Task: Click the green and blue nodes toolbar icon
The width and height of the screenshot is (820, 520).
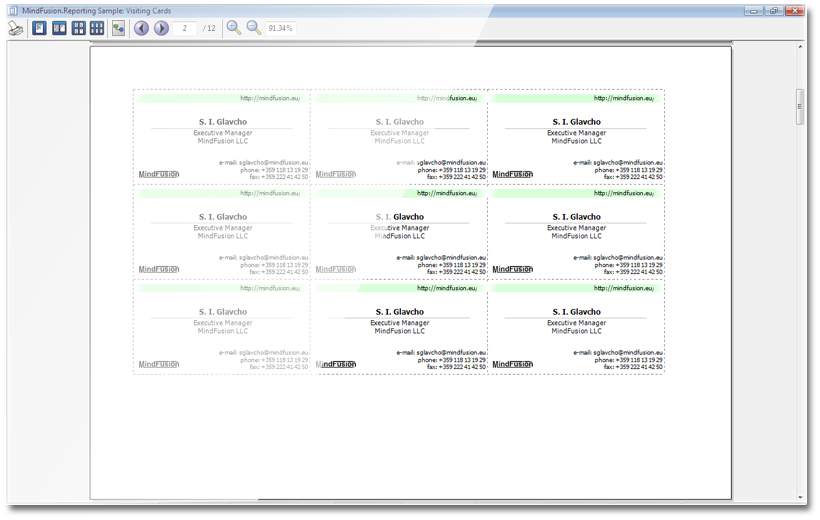Action: 119,28
